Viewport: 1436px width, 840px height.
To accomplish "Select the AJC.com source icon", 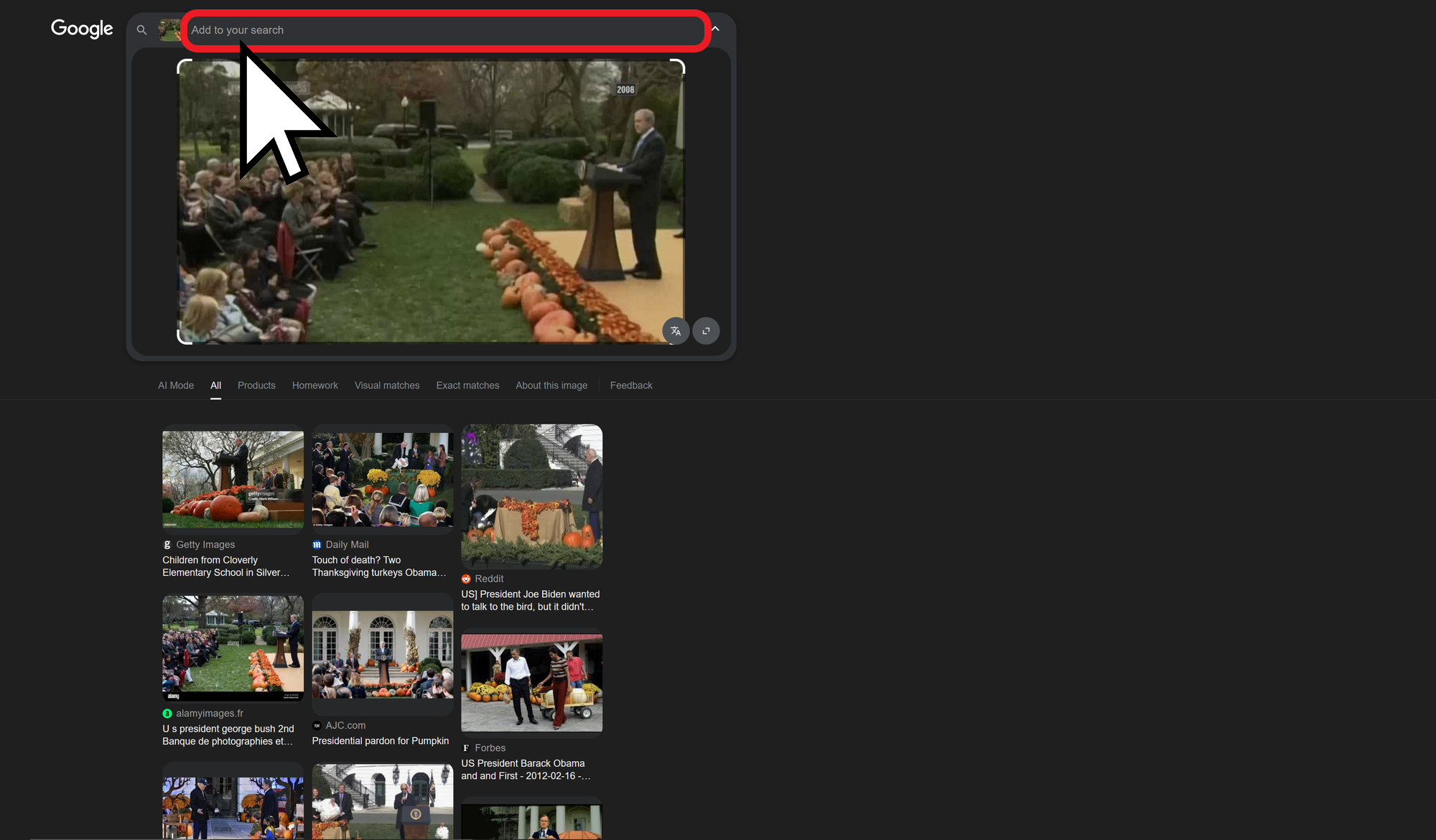I will coord(317,725).
